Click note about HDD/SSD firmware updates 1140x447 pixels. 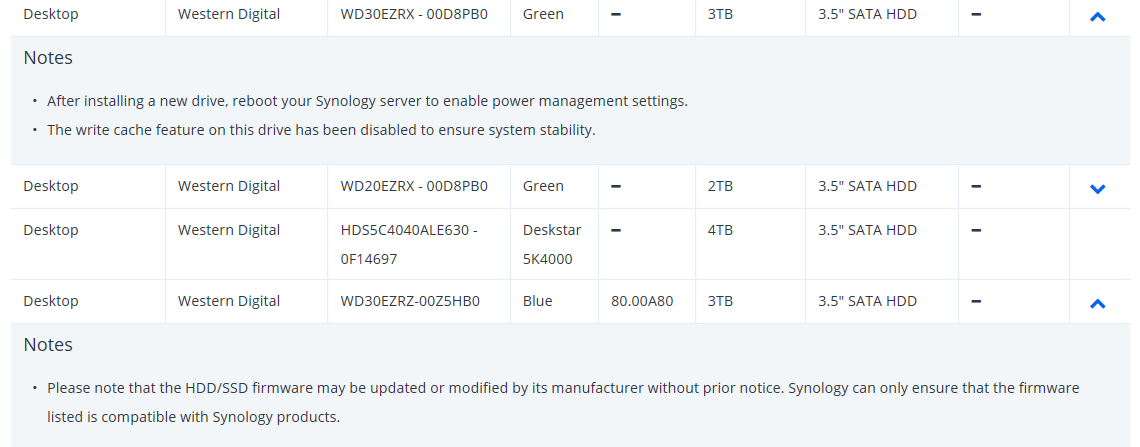tap(563, 403)
